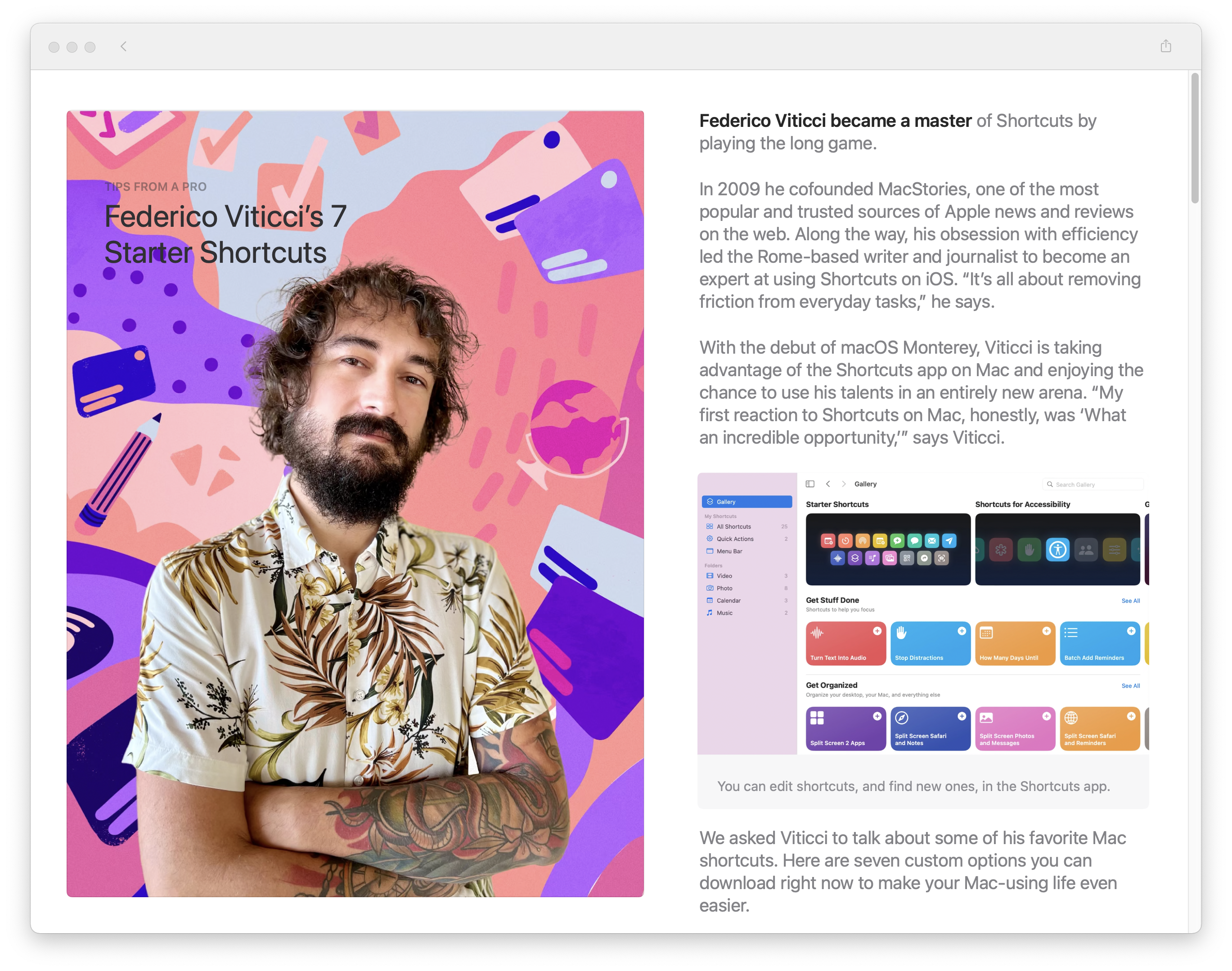Open Quick Actions in the Shortcuts sidebar
Screen dimensions: 1232x971
746,539
